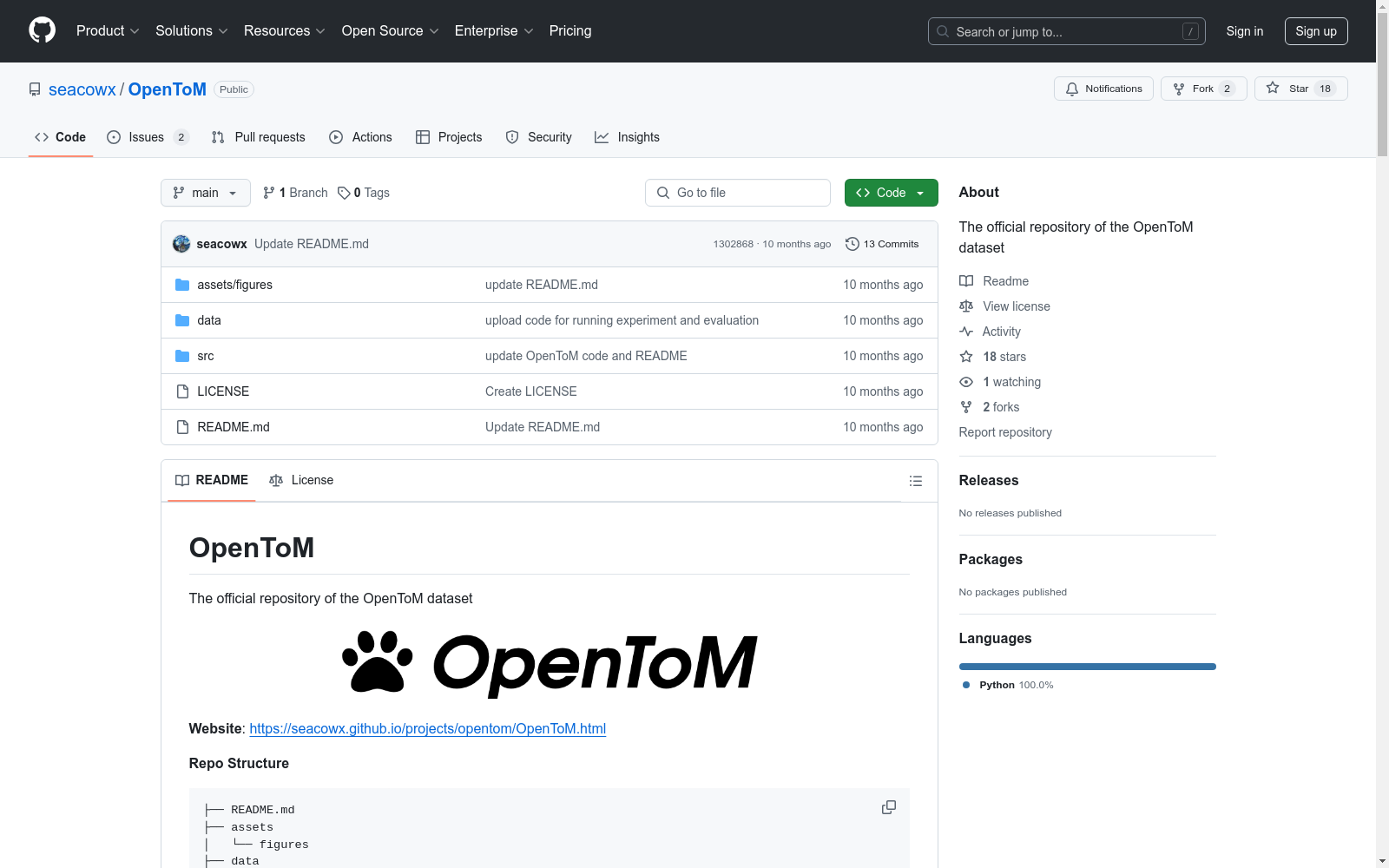The image size is (1389, 868).
Task: Open the seacowx owner link
Action: click(82, 89)
